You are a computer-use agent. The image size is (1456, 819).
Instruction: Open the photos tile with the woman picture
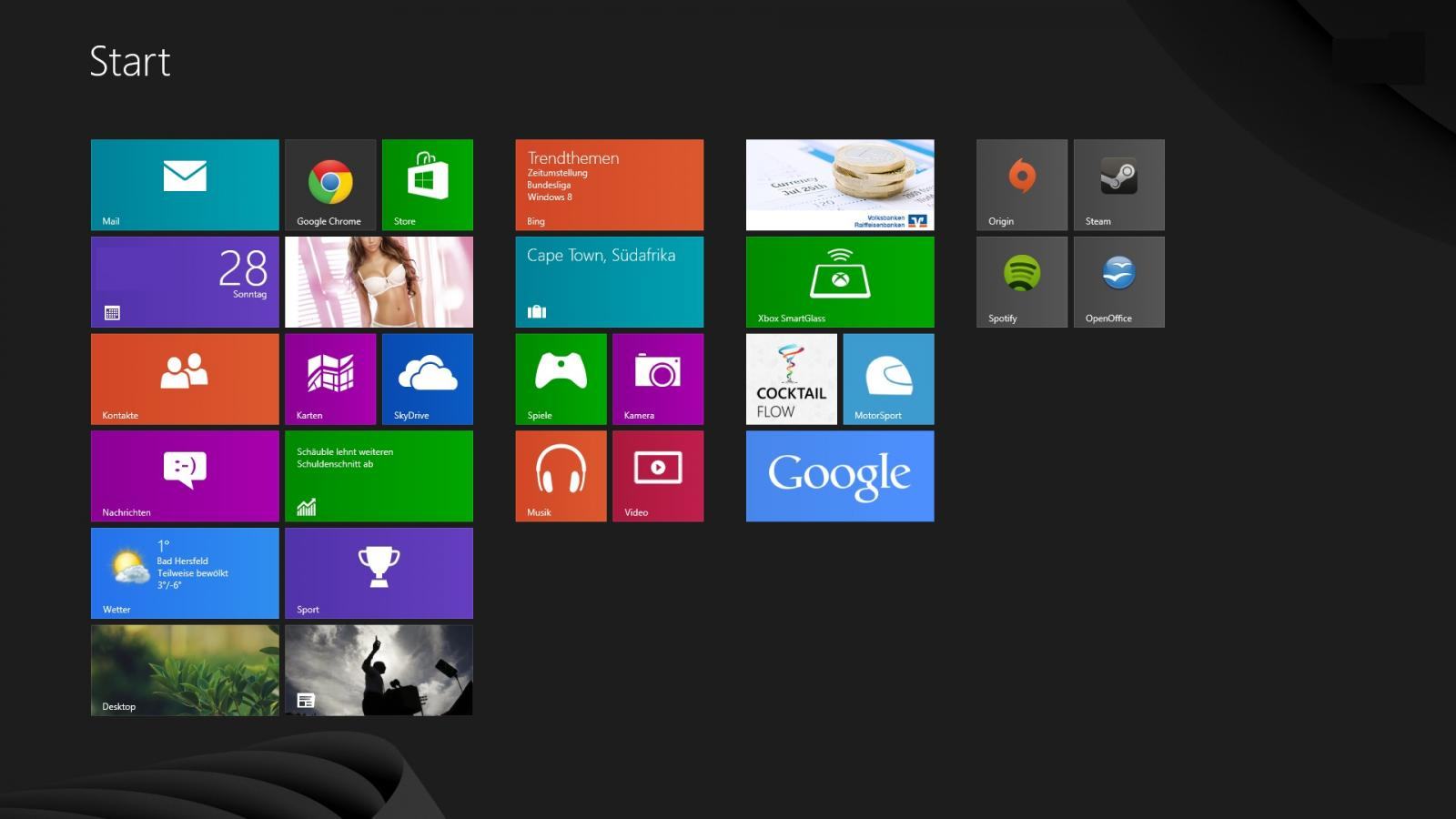click(x=379, y=282)
